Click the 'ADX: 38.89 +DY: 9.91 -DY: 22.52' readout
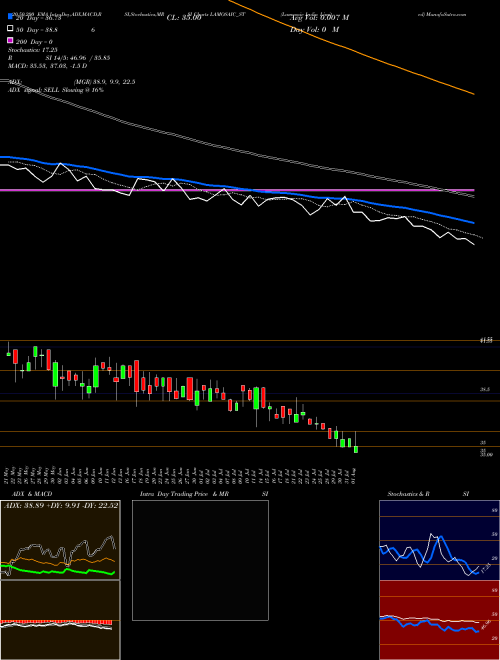This screenshot has width=500, height=660. 61,506
